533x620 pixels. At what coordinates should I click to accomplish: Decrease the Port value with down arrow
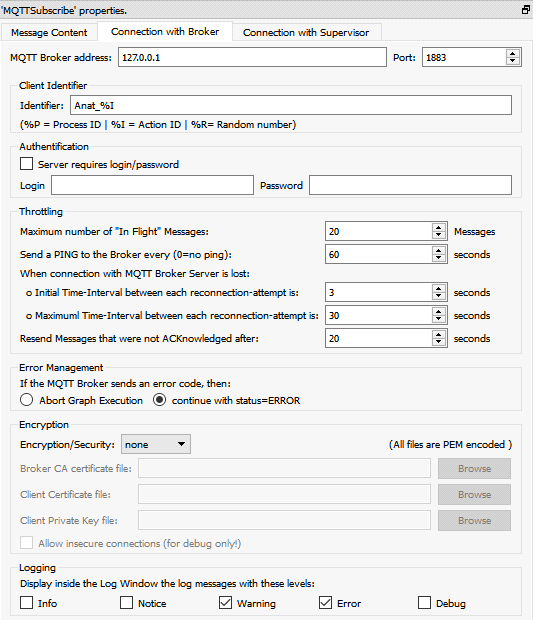pyautogui.click(x=513, y=61)
